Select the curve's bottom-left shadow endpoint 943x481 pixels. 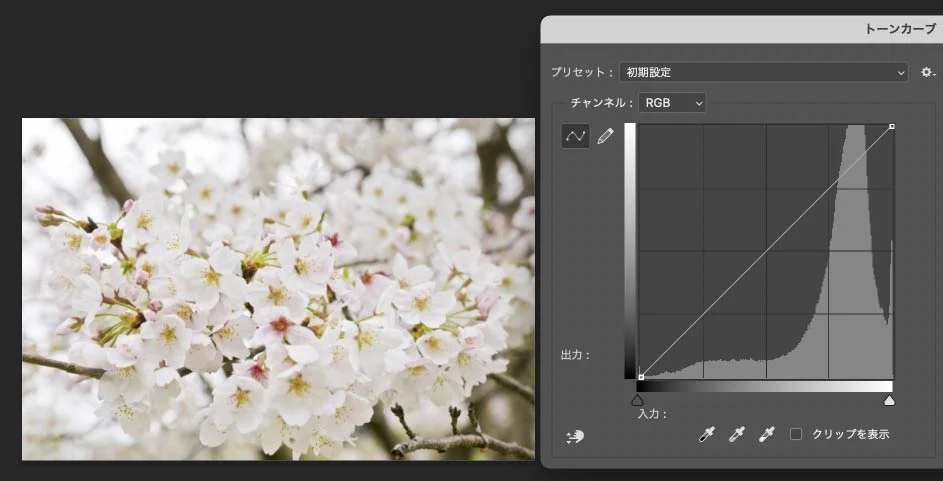640,377
